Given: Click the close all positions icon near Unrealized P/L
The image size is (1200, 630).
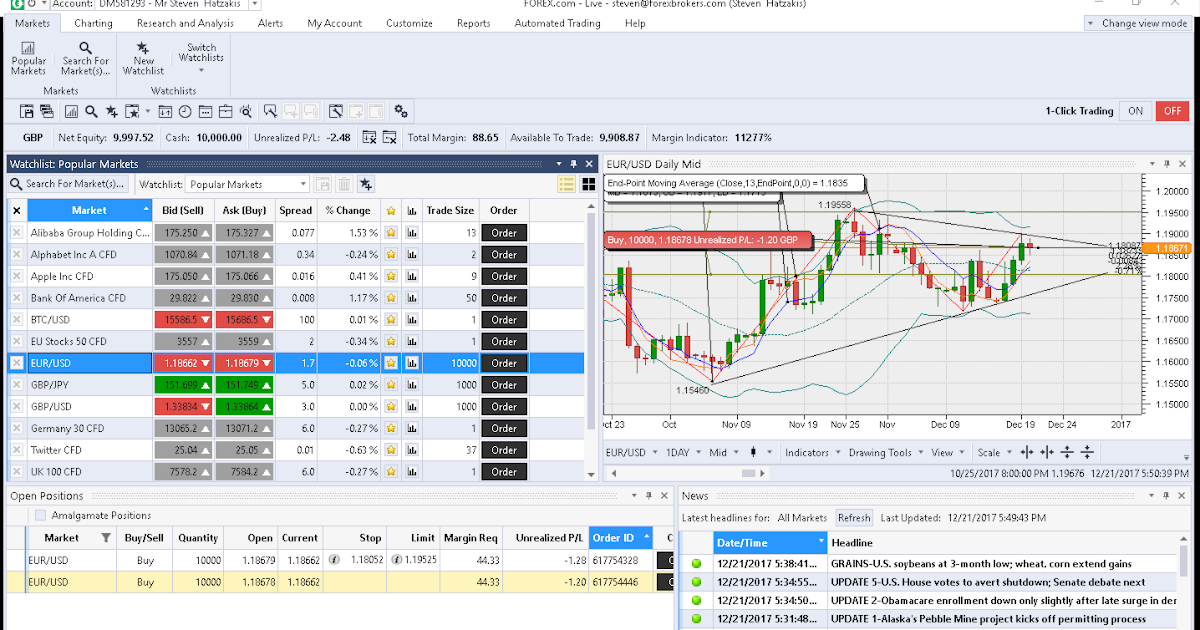Looking at the screenshot, I should (369, 137).
